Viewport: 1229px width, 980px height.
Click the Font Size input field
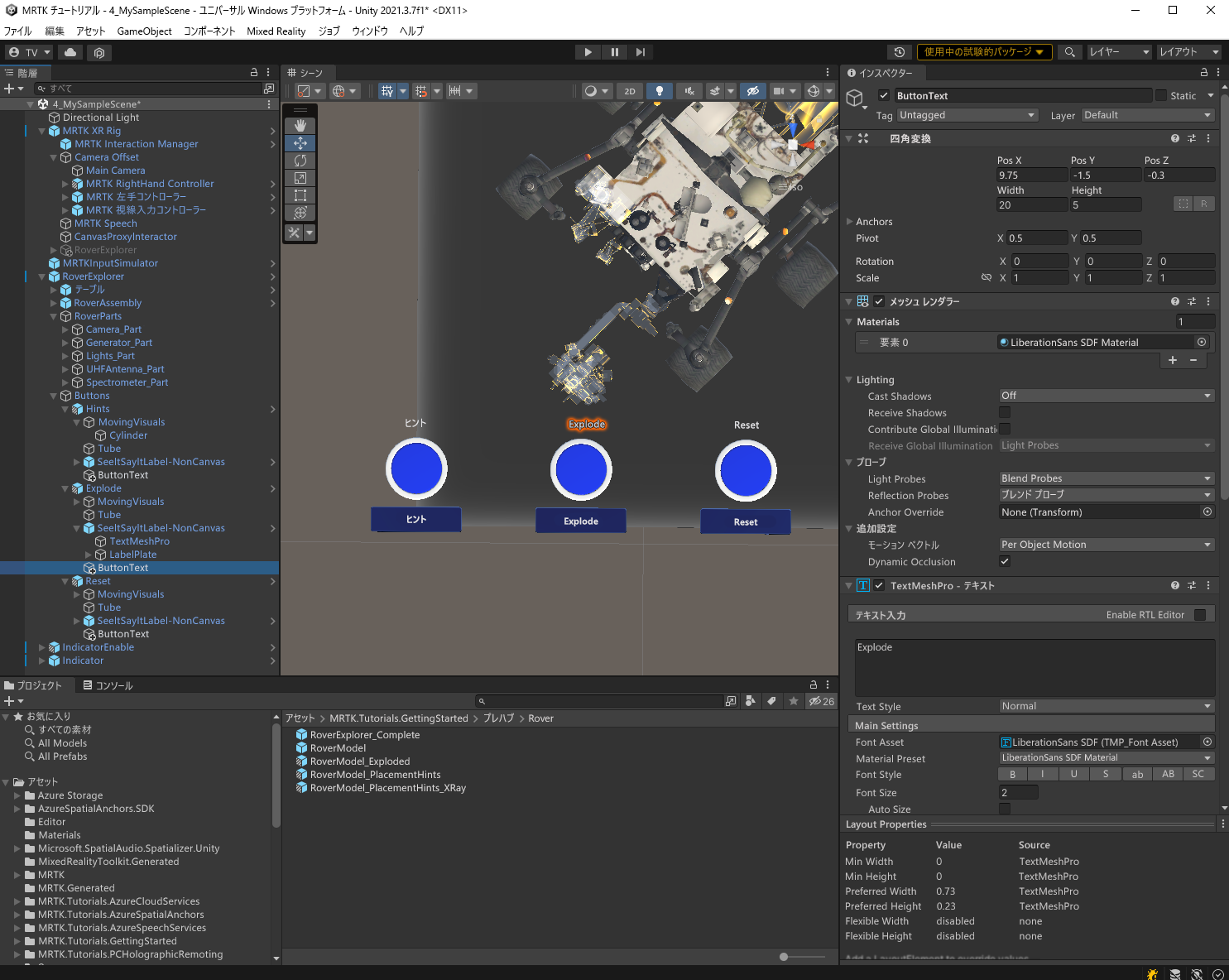1018,792
